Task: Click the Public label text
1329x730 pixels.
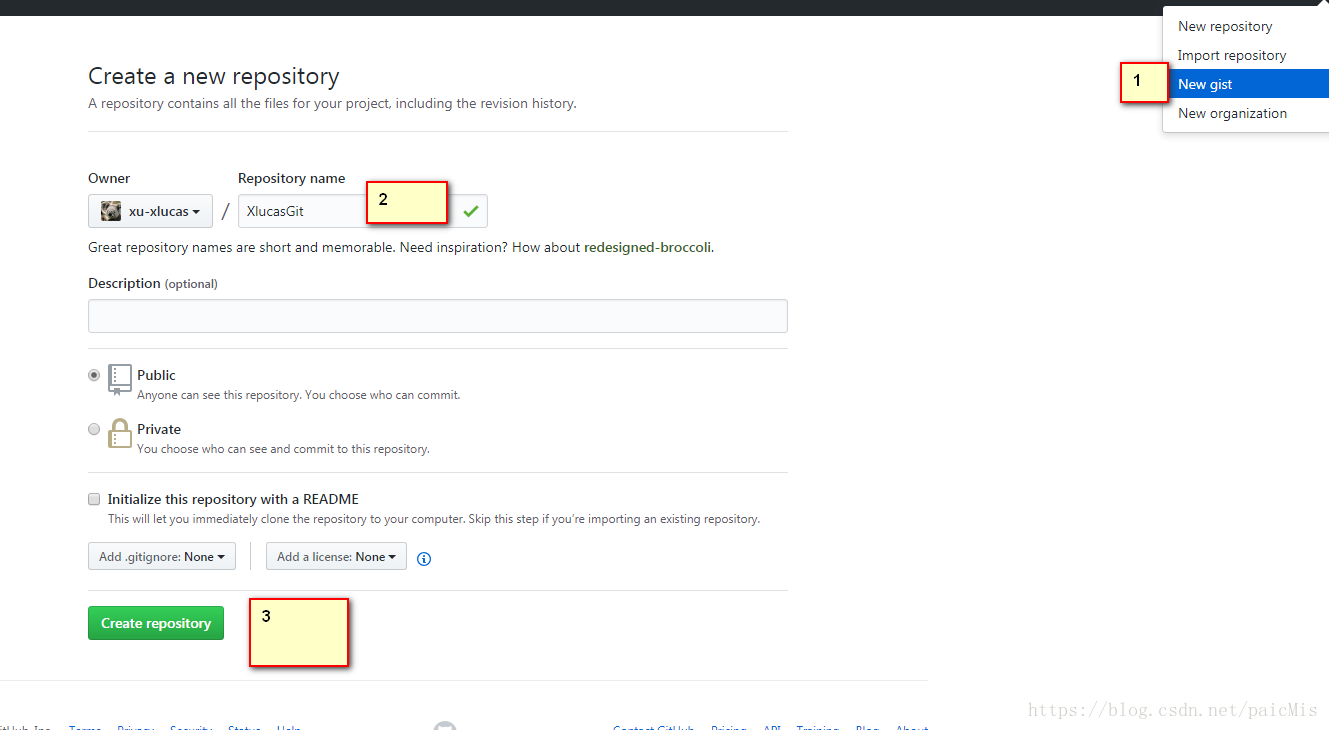Action: pos(156,375)
